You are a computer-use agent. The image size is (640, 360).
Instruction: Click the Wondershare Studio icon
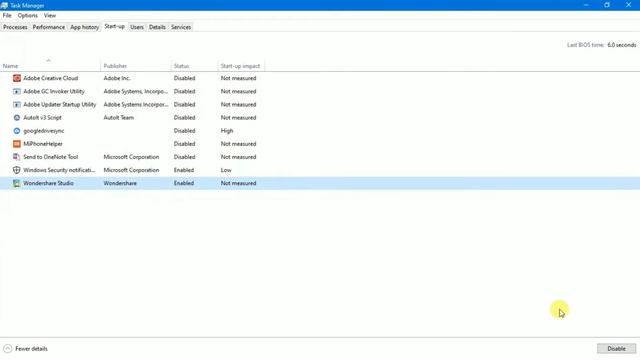17,183
